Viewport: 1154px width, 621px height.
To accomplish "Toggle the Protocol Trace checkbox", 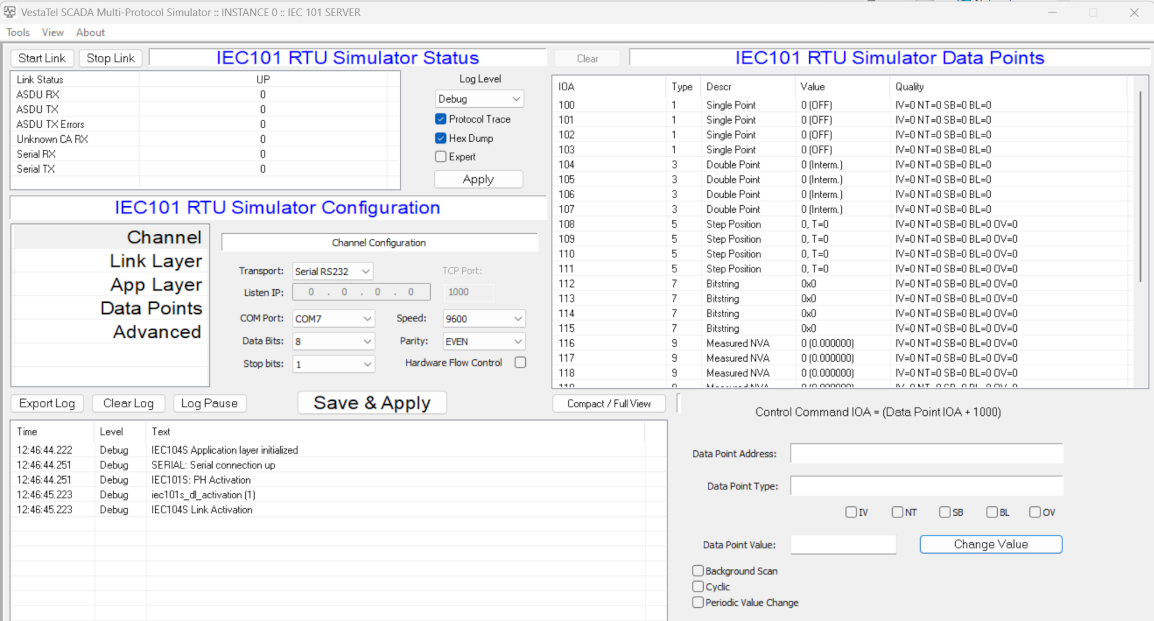I will click(441, 119).
